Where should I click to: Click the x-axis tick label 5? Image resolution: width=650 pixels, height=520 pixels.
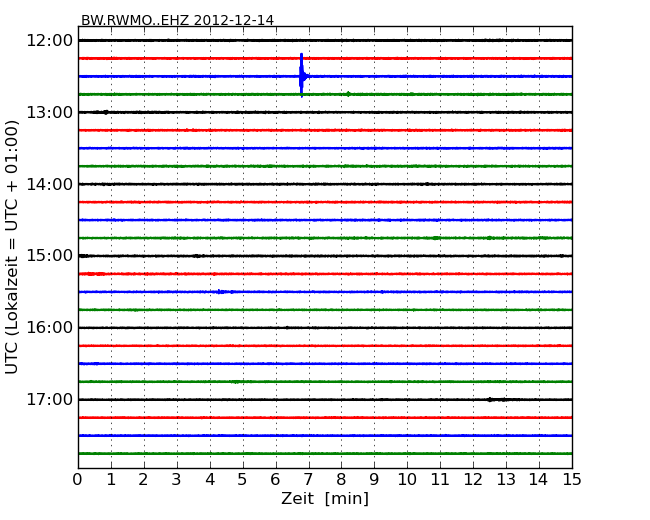pyautogui.click(x=243, y=480)
